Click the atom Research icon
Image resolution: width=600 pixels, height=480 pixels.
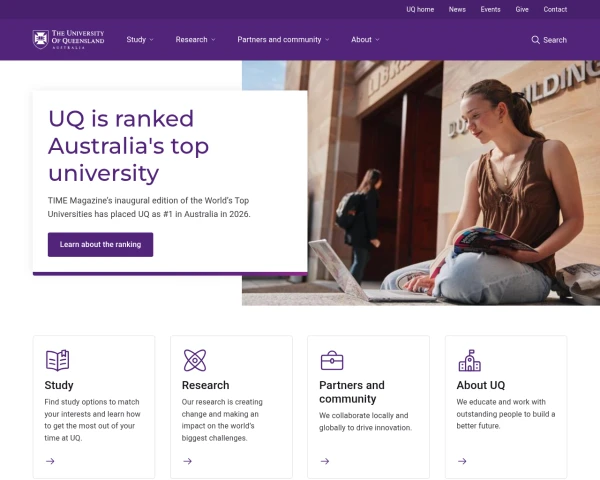coord(195,360)
